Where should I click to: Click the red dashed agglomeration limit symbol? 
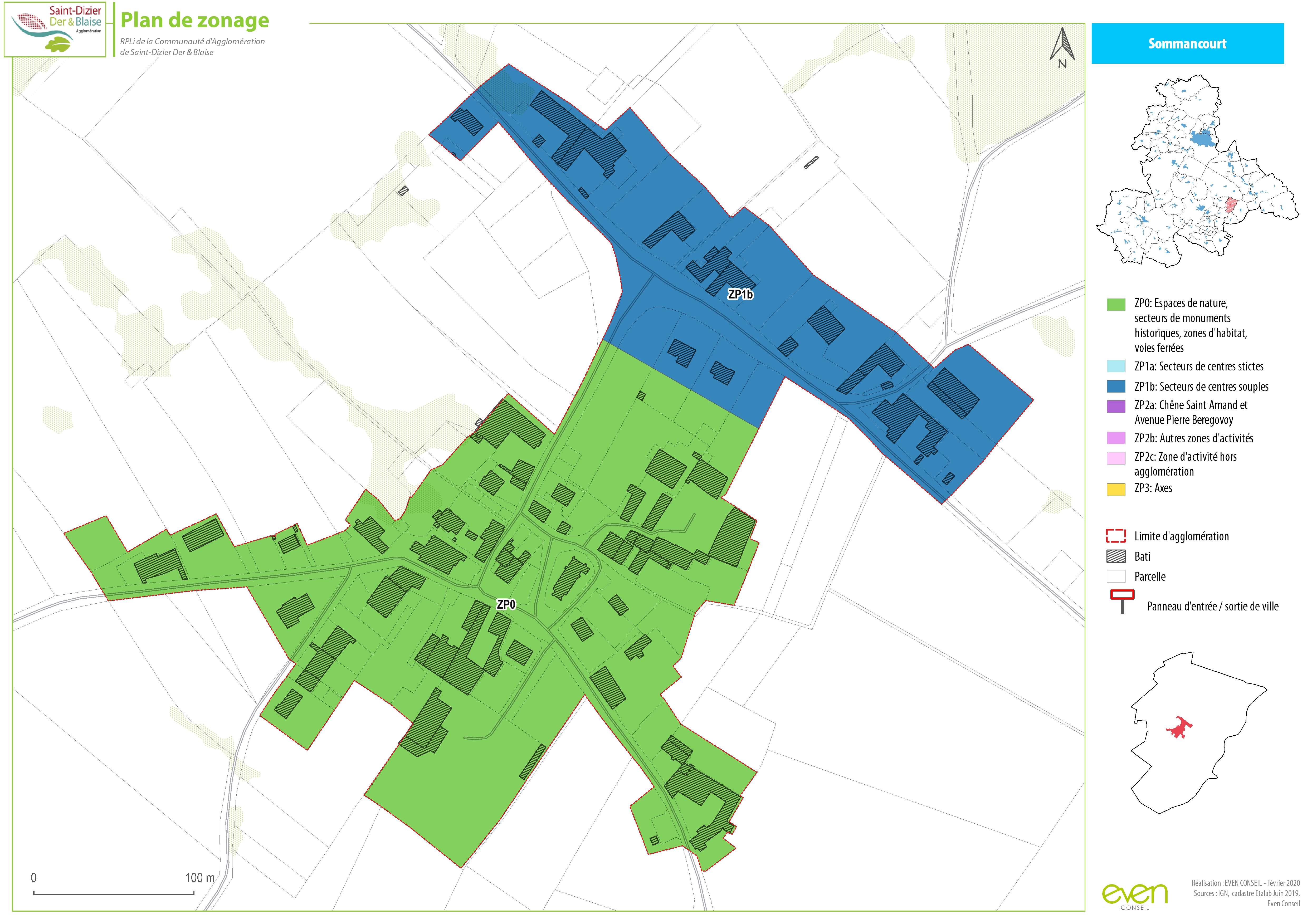point(1116,536)
